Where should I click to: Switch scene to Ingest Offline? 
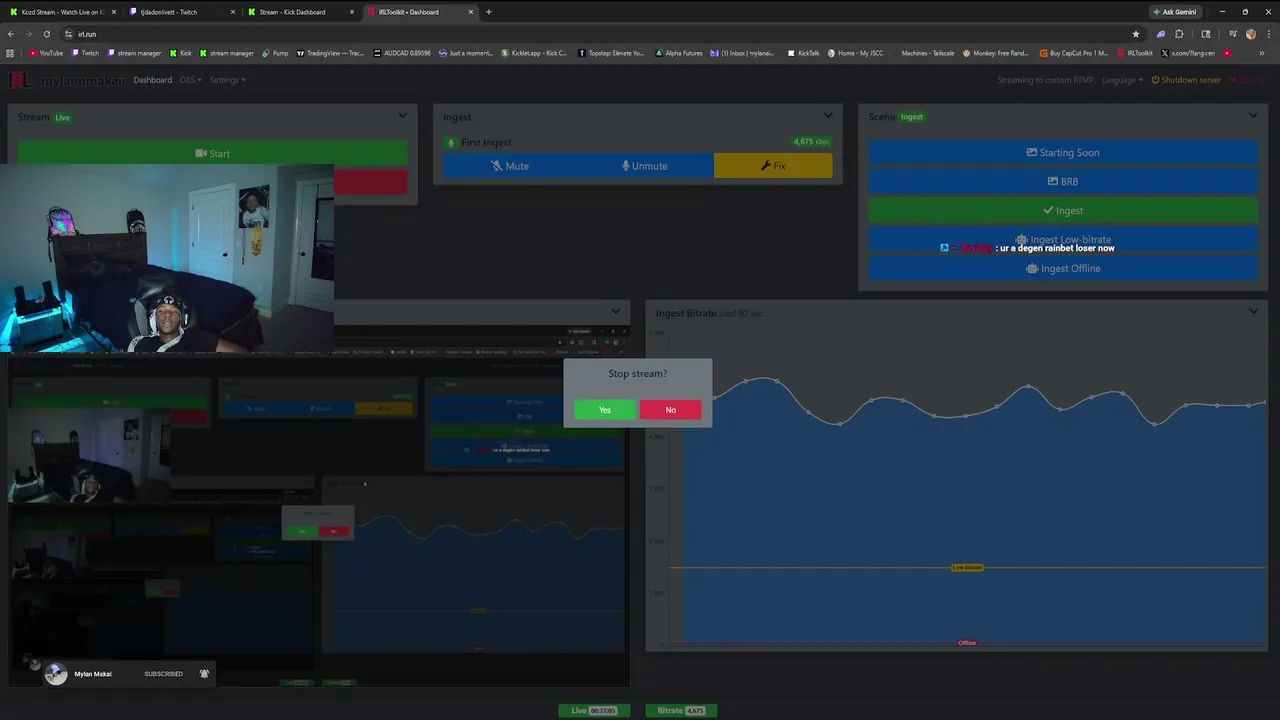1062,269
